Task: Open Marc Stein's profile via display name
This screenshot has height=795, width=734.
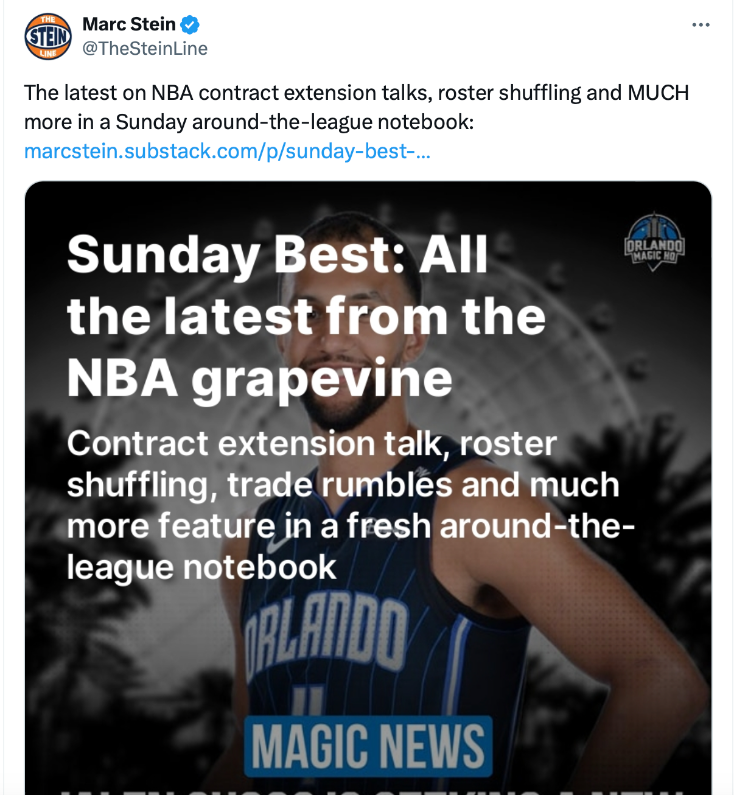Action: coord(128,24)
